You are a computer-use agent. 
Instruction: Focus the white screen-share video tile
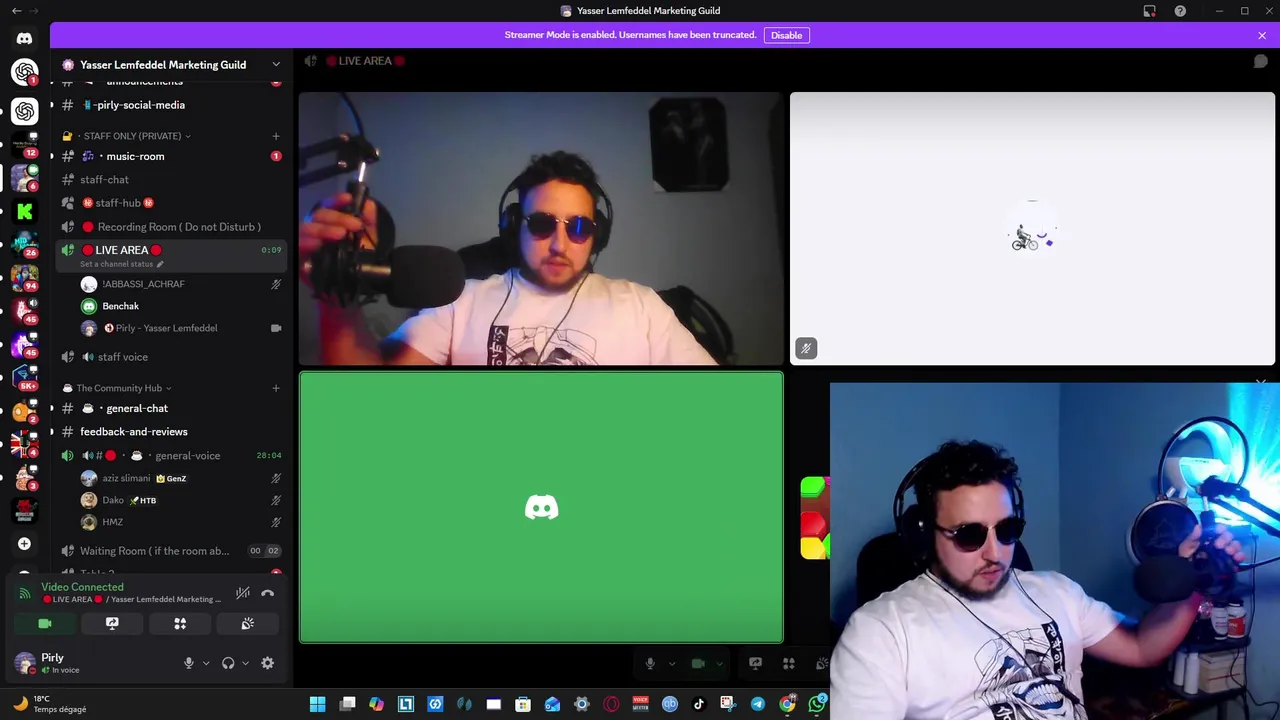tap(1032, 229)
